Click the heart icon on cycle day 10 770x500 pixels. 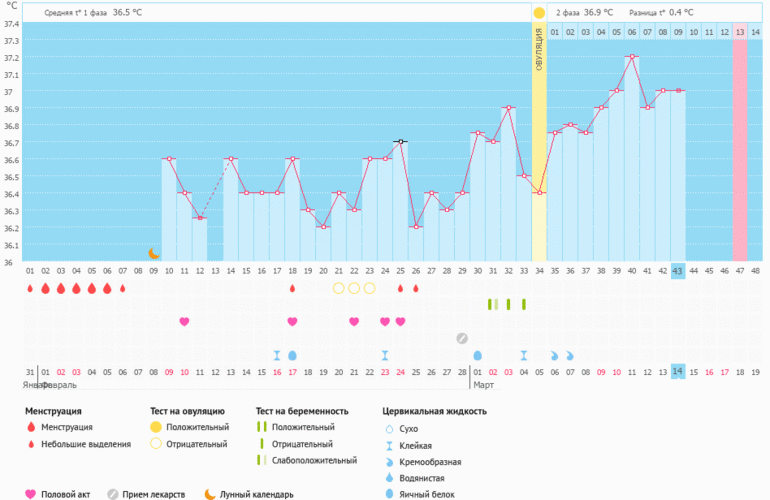[x=184, y=321]
